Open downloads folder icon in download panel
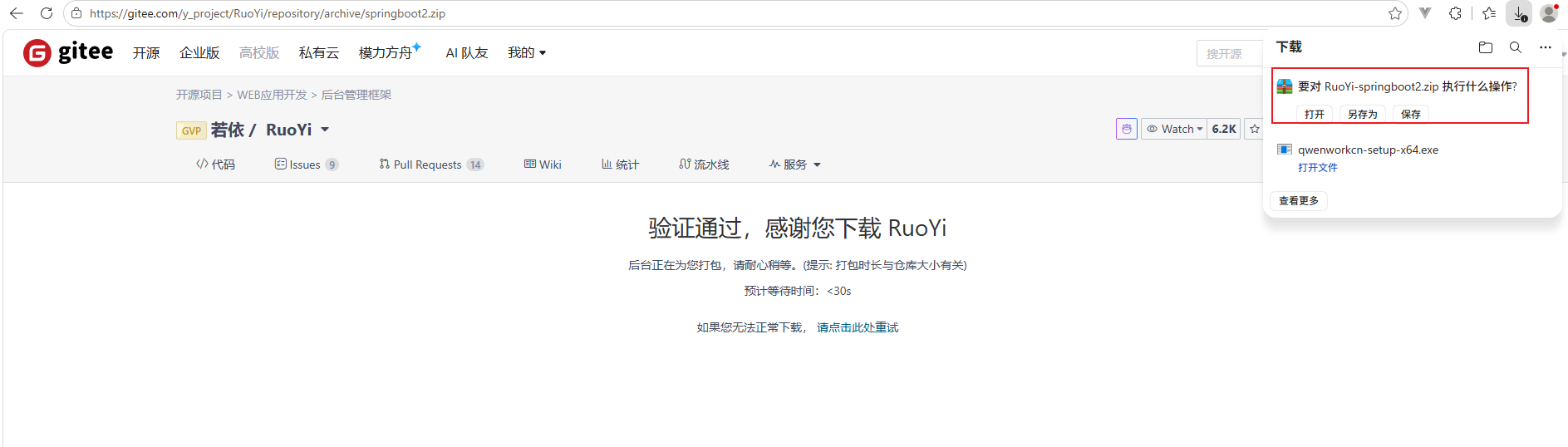This screenshot has height=447, width=1568. point(1486,47)
